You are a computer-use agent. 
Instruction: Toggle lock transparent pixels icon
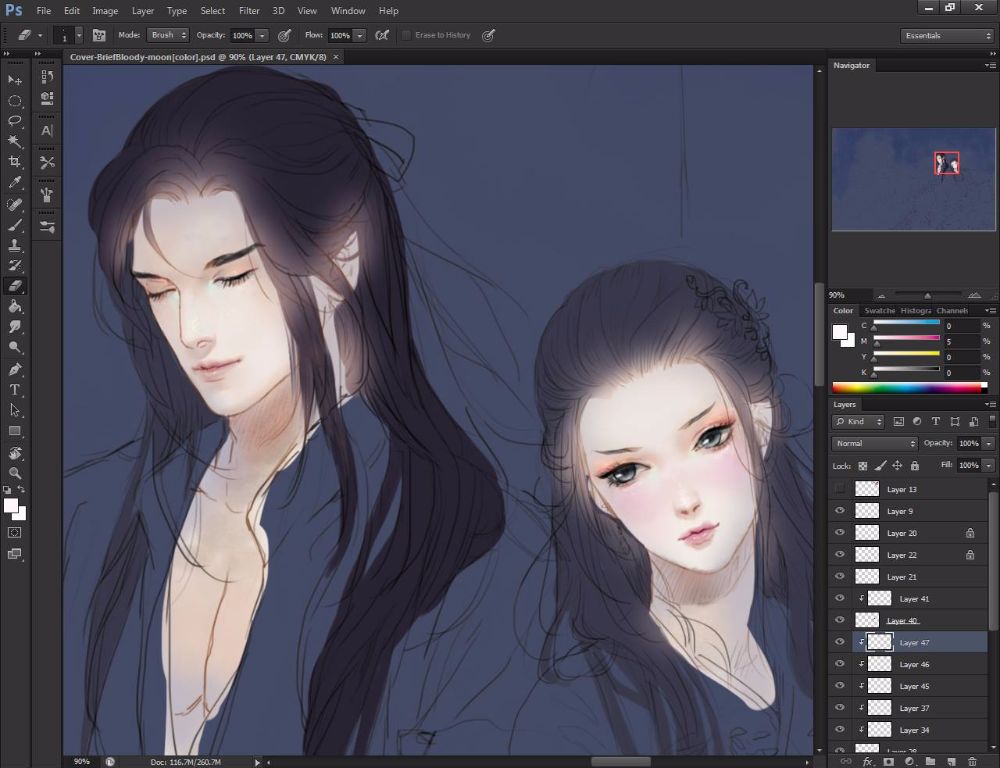[863, 466]
